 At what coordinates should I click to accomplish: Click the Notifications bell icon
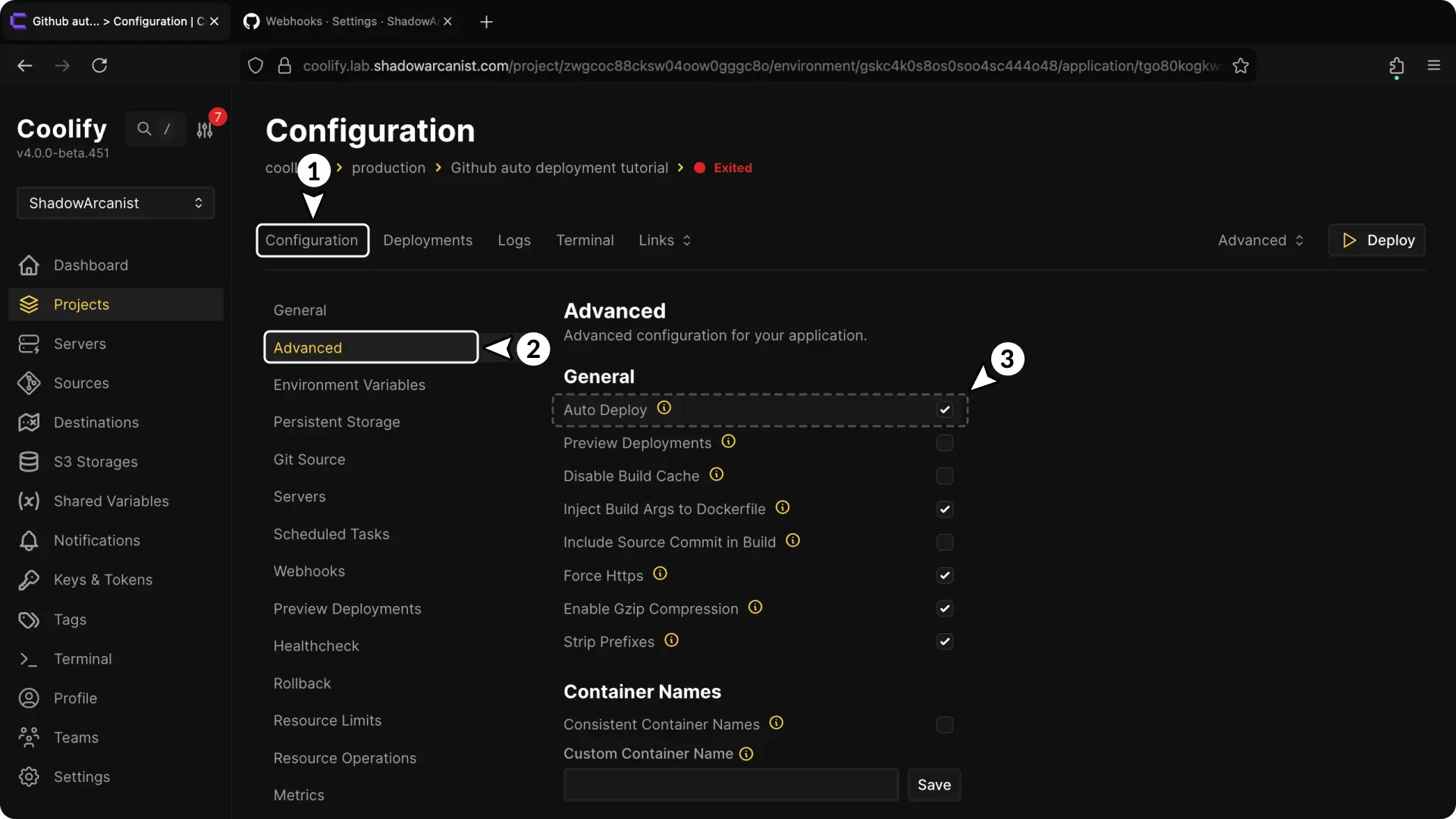[29, 541]
